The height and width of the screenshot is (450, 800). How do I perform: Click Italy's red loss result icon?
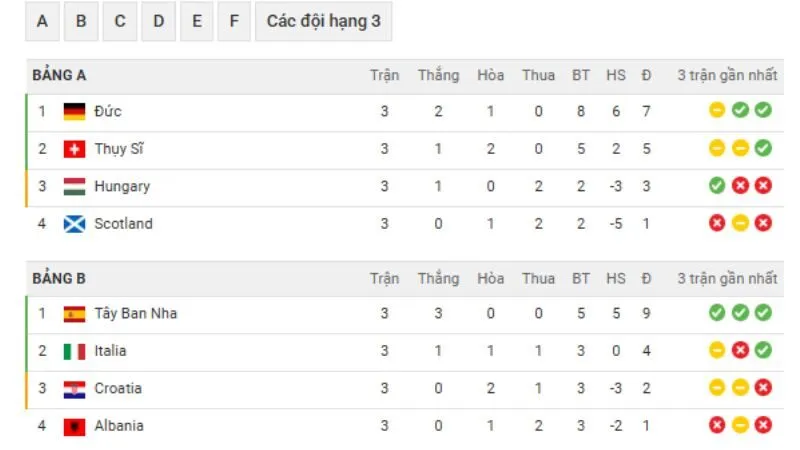740,351
